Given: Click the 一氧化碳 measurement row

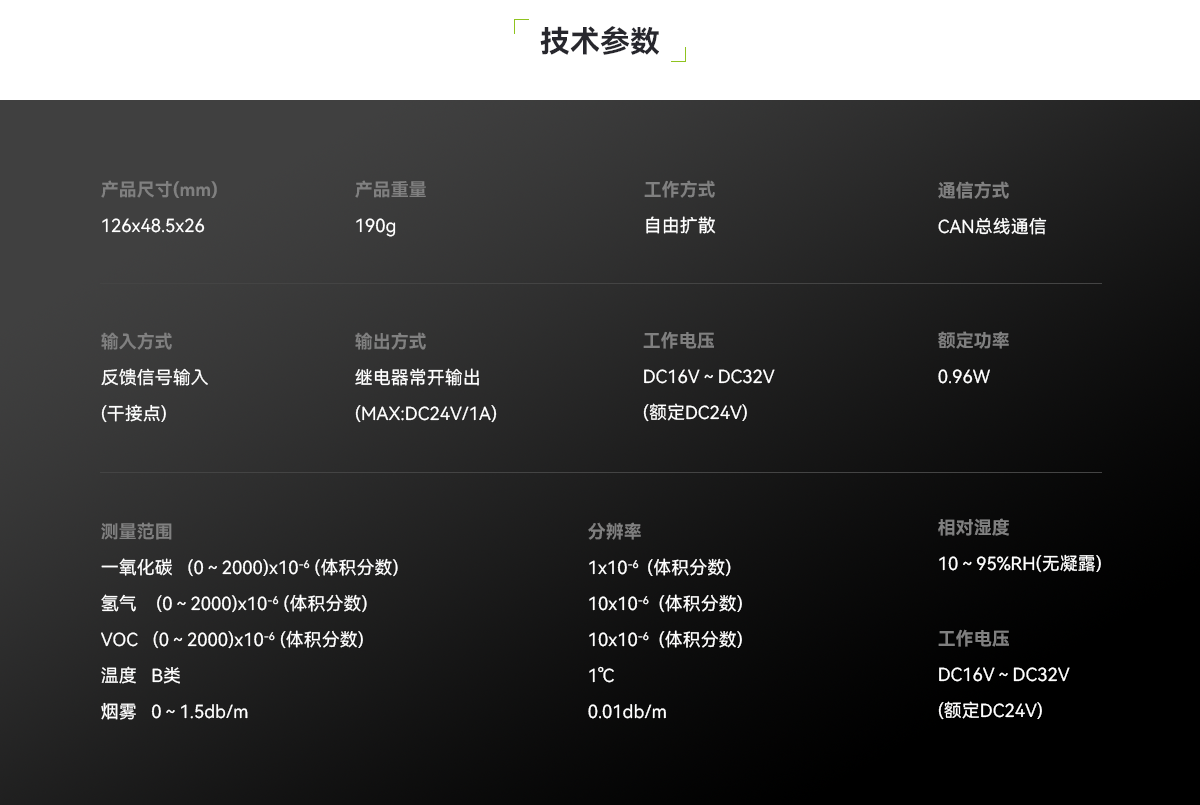Looking at the screenshot, I should [250, 567].
